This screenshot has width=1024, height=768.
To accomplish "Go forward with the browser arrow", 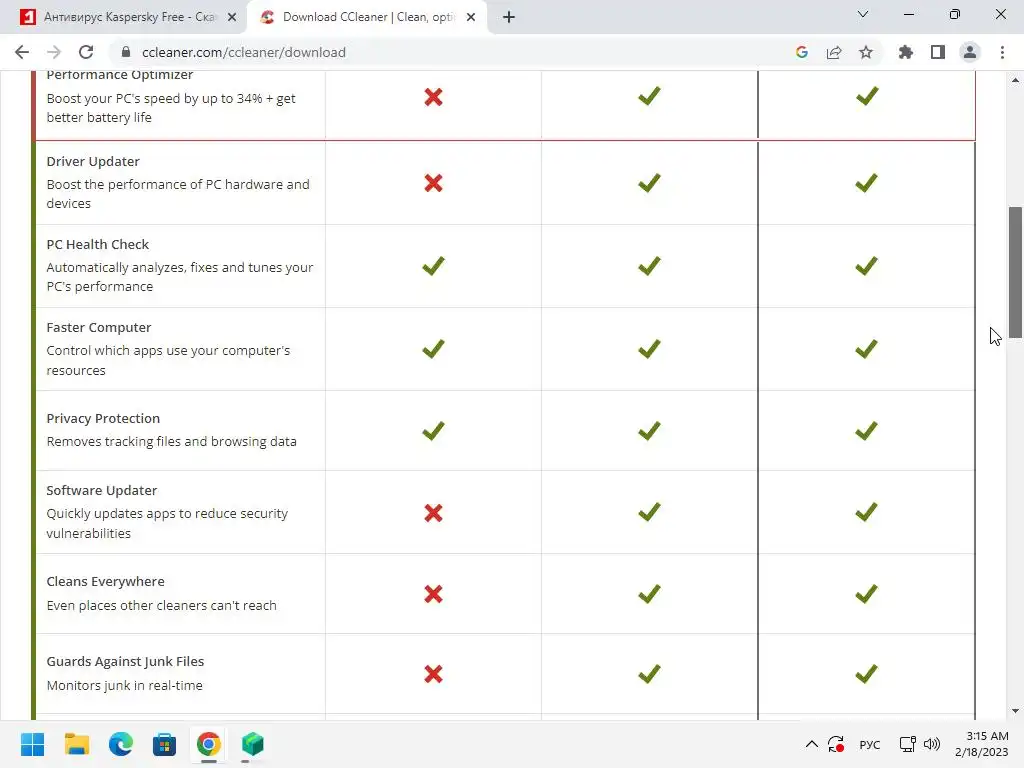I will (x=54, y=52).
